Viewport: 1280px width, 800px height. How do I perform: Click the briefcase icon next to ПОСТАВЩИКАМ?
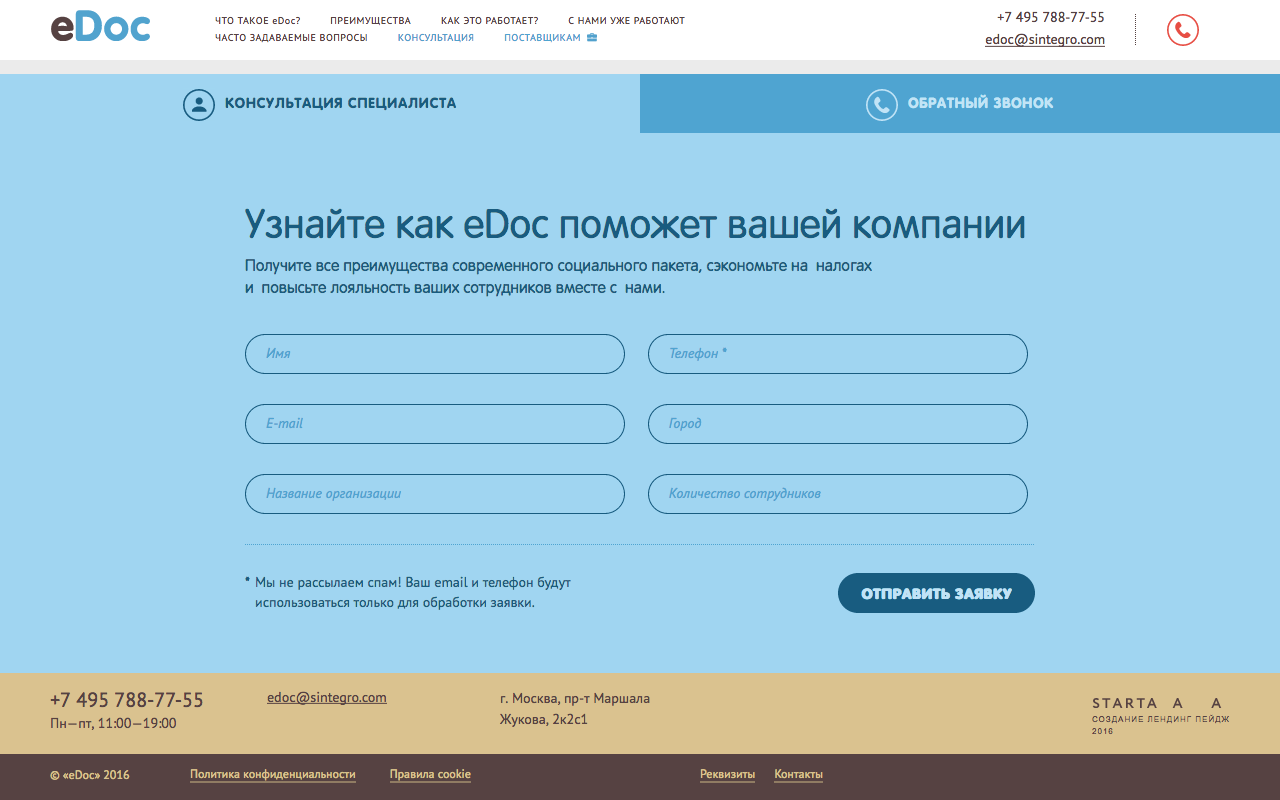click(592, 37)
